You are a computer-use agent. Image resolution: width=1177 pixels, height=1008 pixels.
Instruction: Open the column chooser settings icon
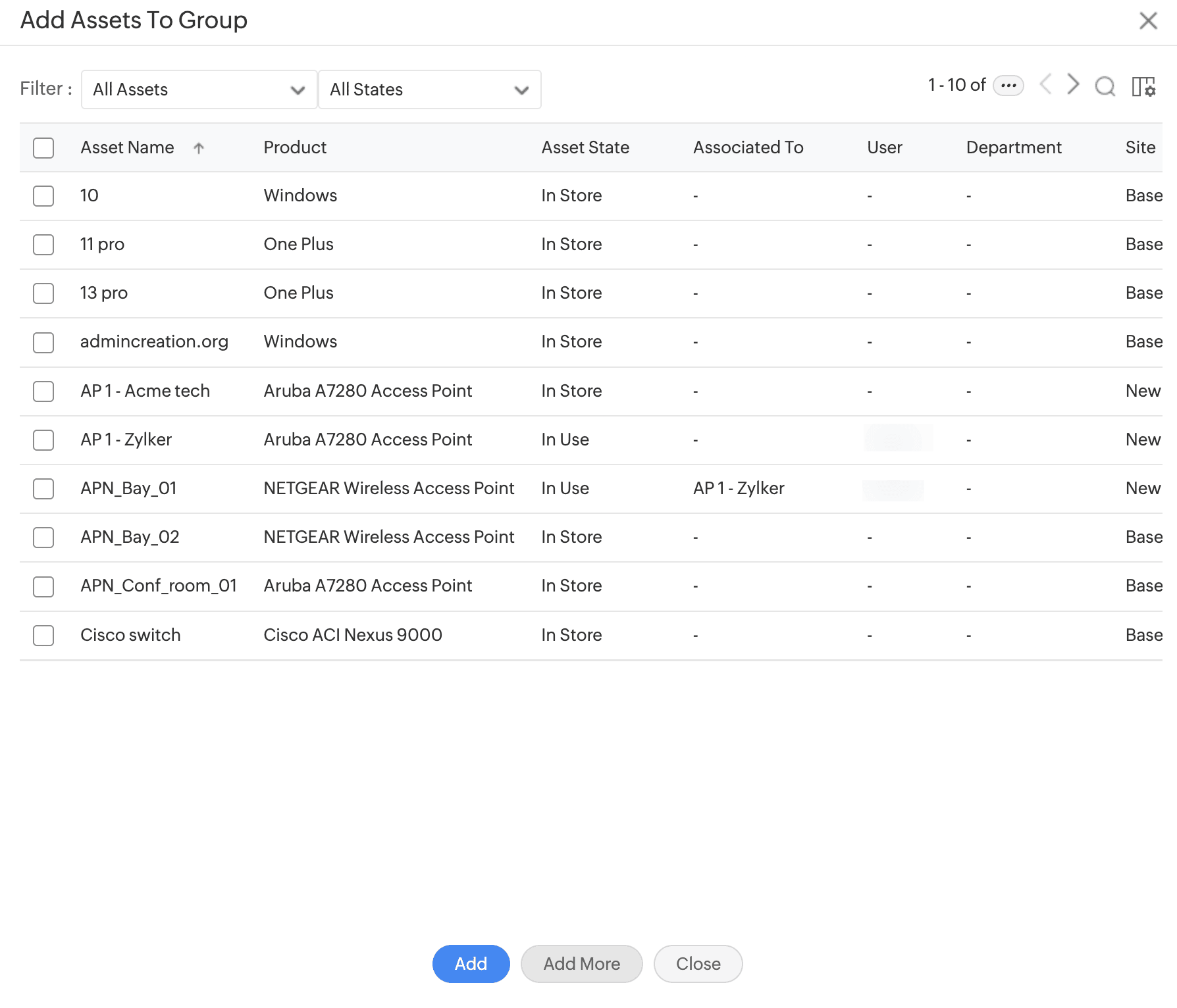coord(1143,86)
